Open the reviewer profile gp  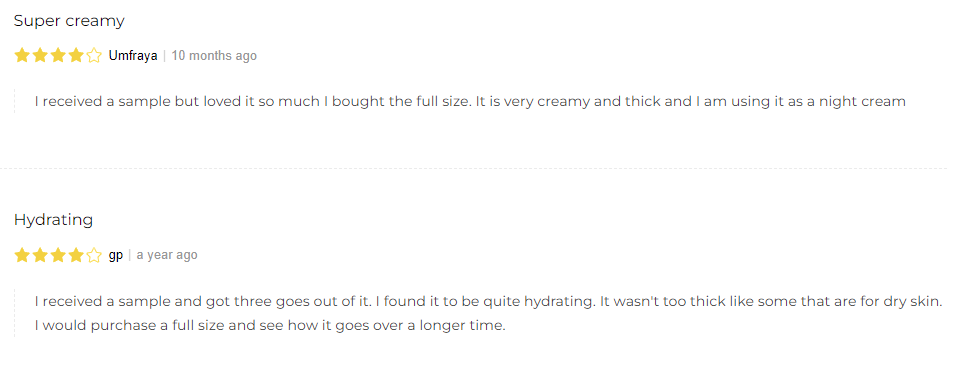coord(115,255)
